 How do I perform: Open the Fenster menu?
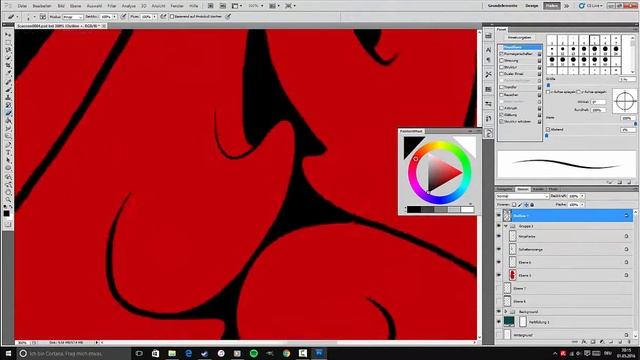pyautogui.click(x=177, y=6)
